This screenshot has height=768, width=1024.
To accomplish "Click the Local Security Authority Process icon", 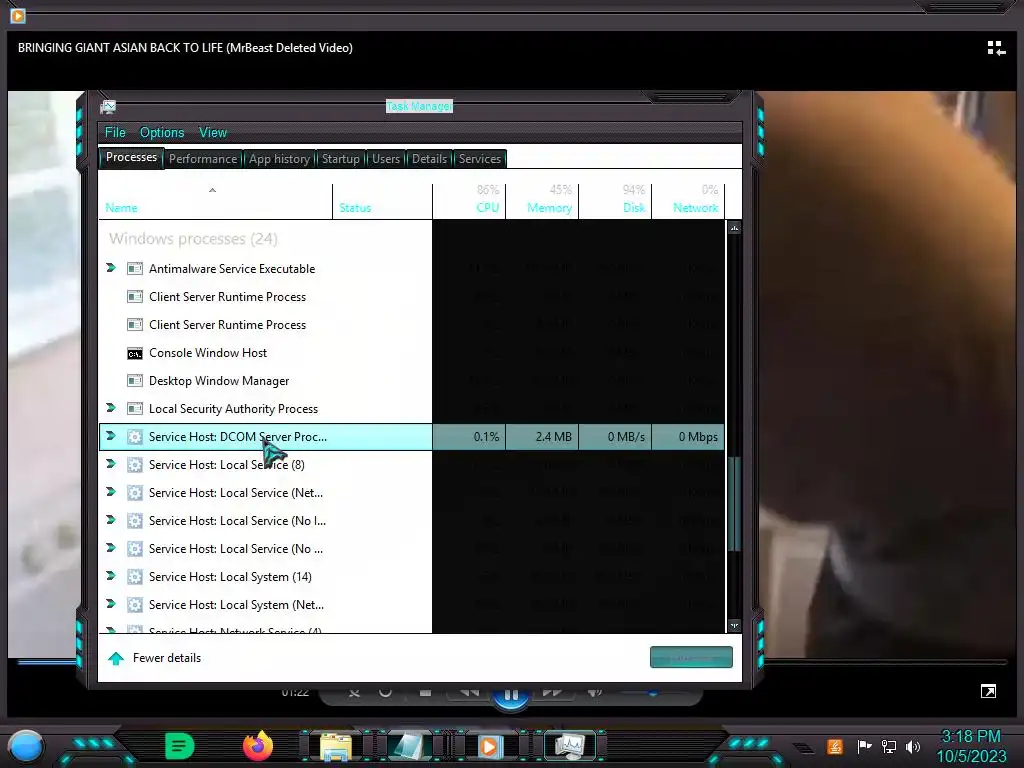I will pyautogui.click(x=135, y=409).
